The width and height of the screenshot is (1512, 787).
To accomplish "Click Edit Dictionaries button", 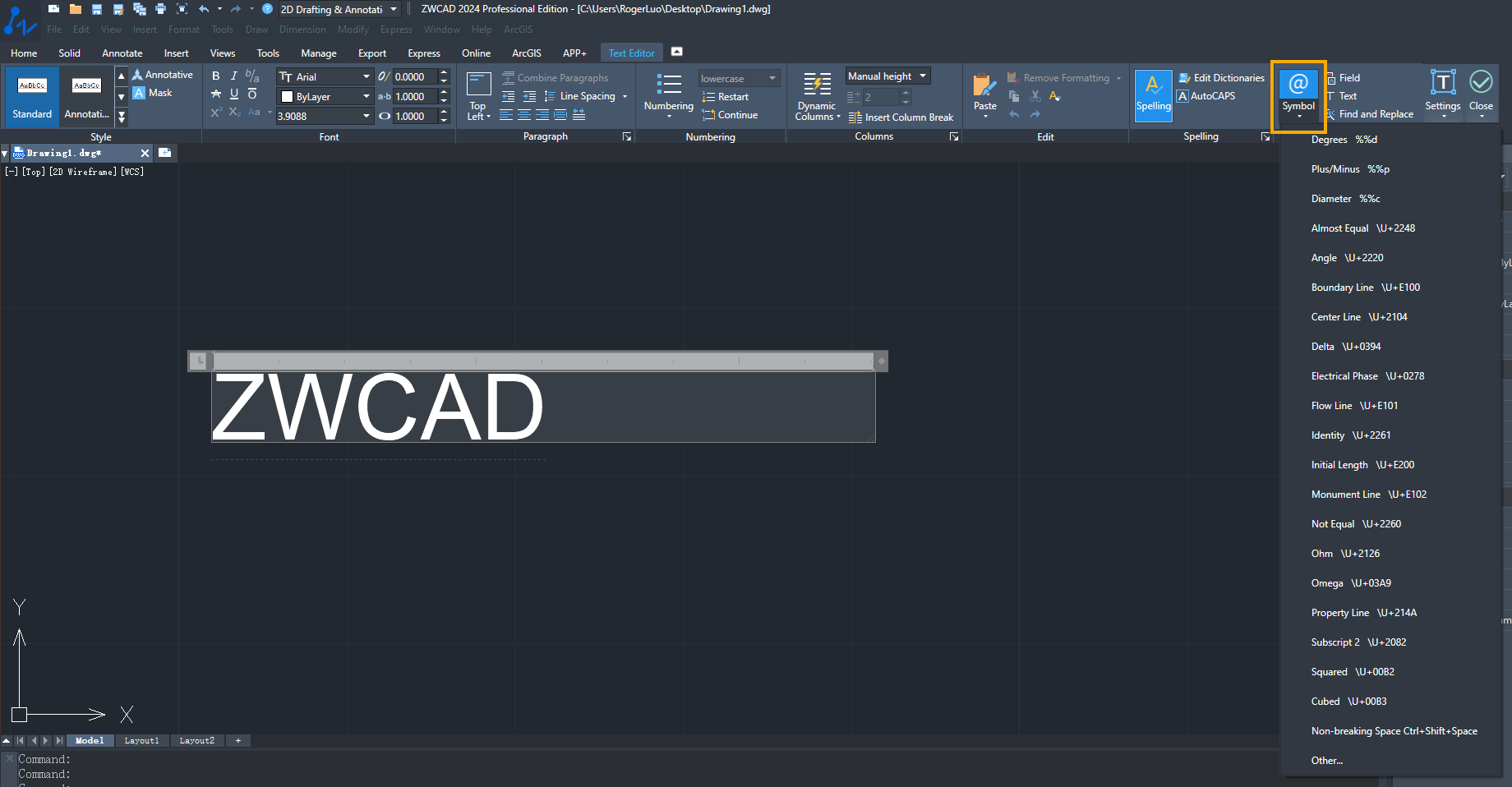I will (x=1221, y=78).
